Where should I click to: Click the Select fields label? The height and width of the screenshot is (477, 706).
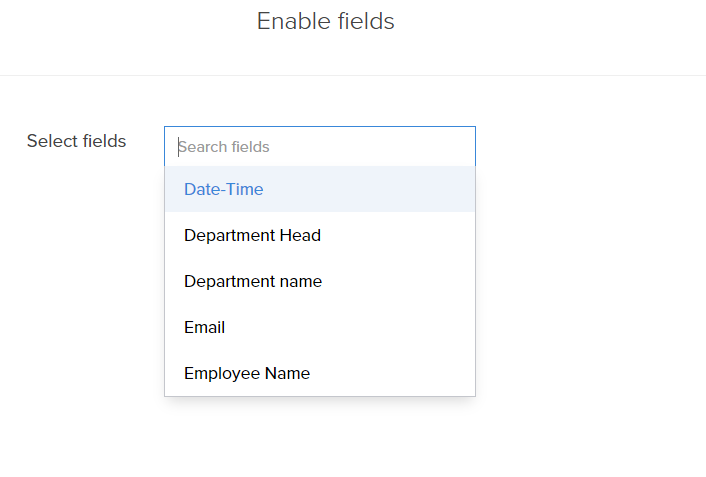point(77,141)
